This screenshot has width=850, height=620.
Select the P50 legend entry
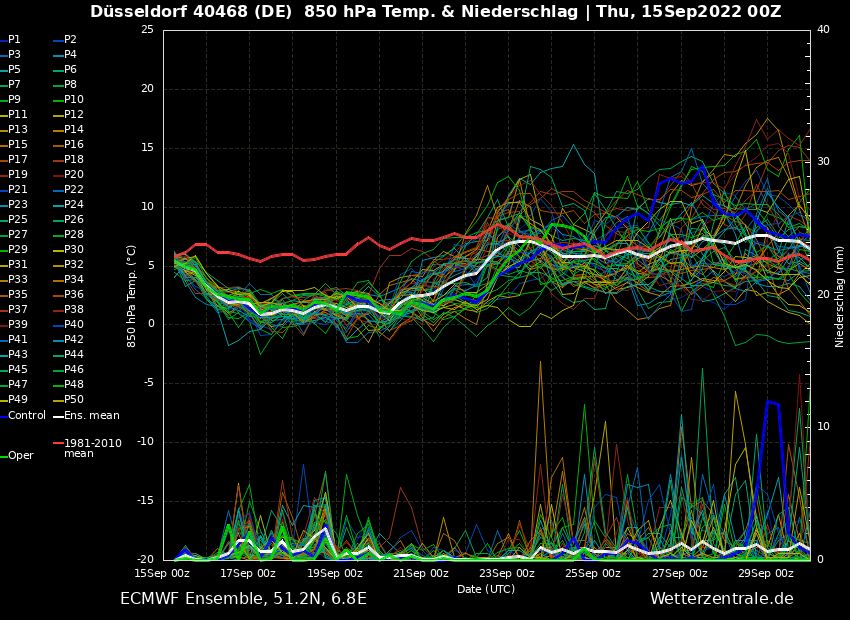(x=74, y=400)
